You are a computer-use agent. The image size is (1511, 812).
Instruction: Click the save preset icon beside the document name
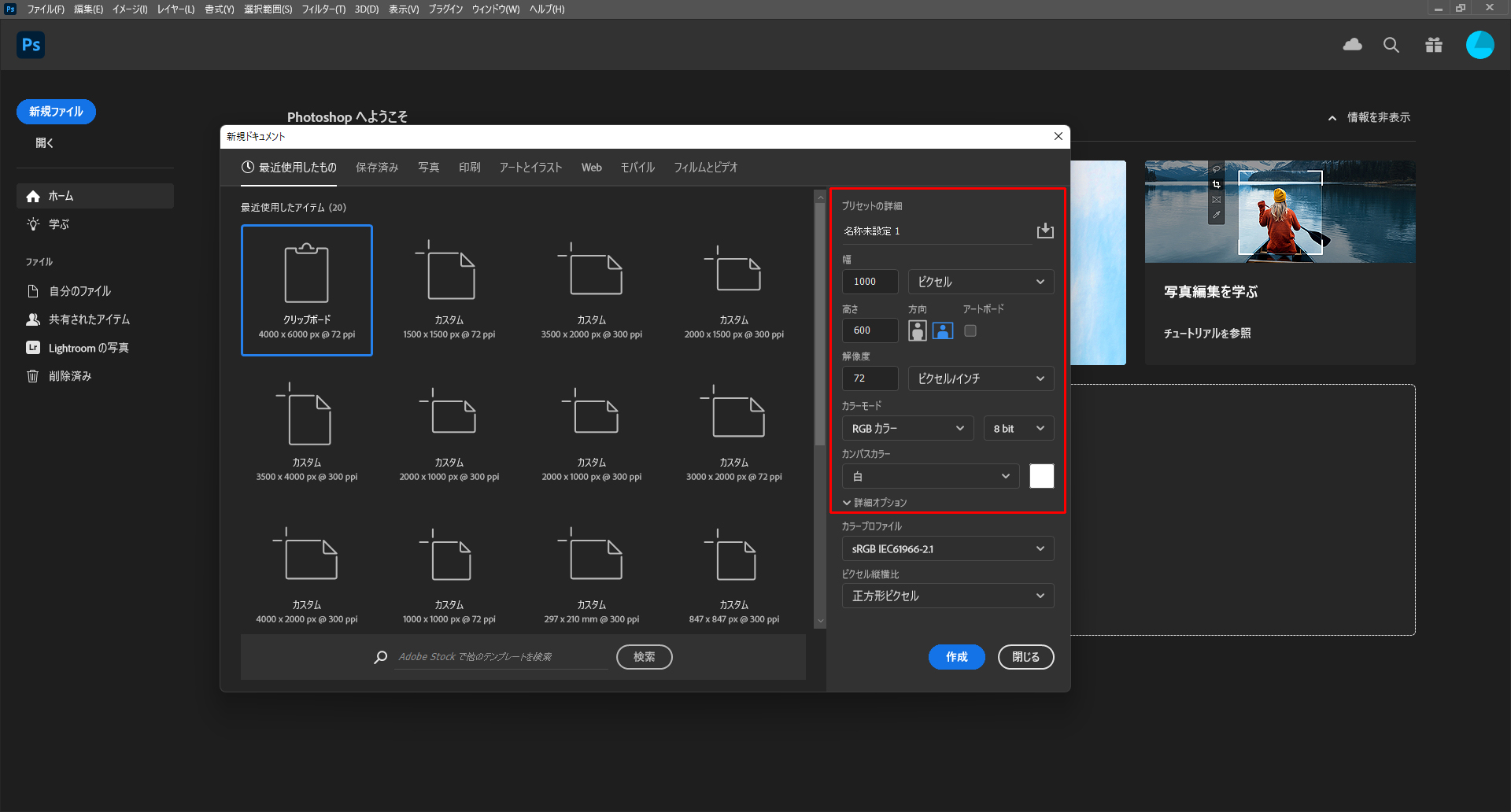click(1044, 231)
